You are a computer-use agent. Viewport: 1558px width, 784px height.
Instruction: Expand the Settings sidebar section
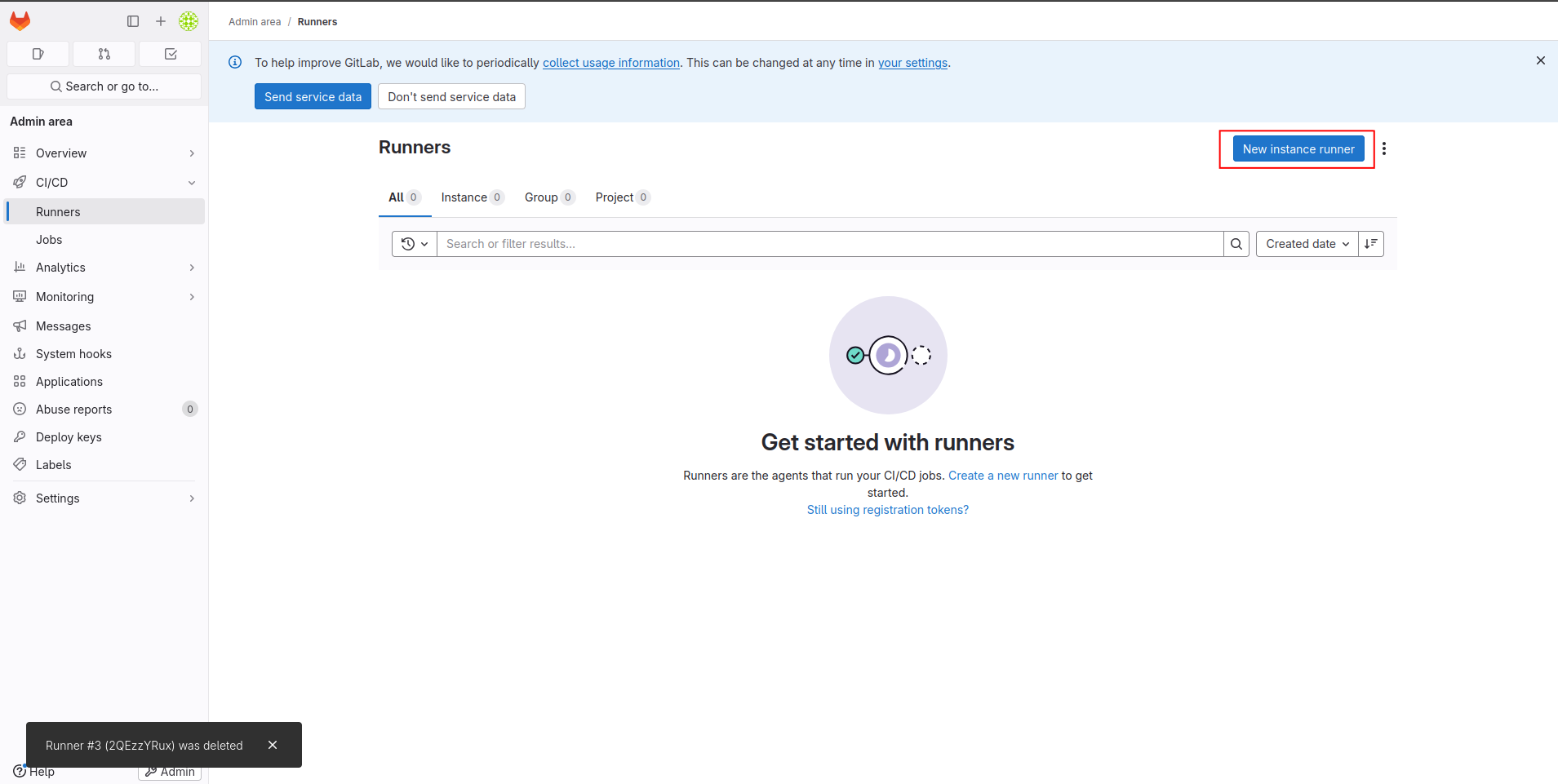click(104, 498)
